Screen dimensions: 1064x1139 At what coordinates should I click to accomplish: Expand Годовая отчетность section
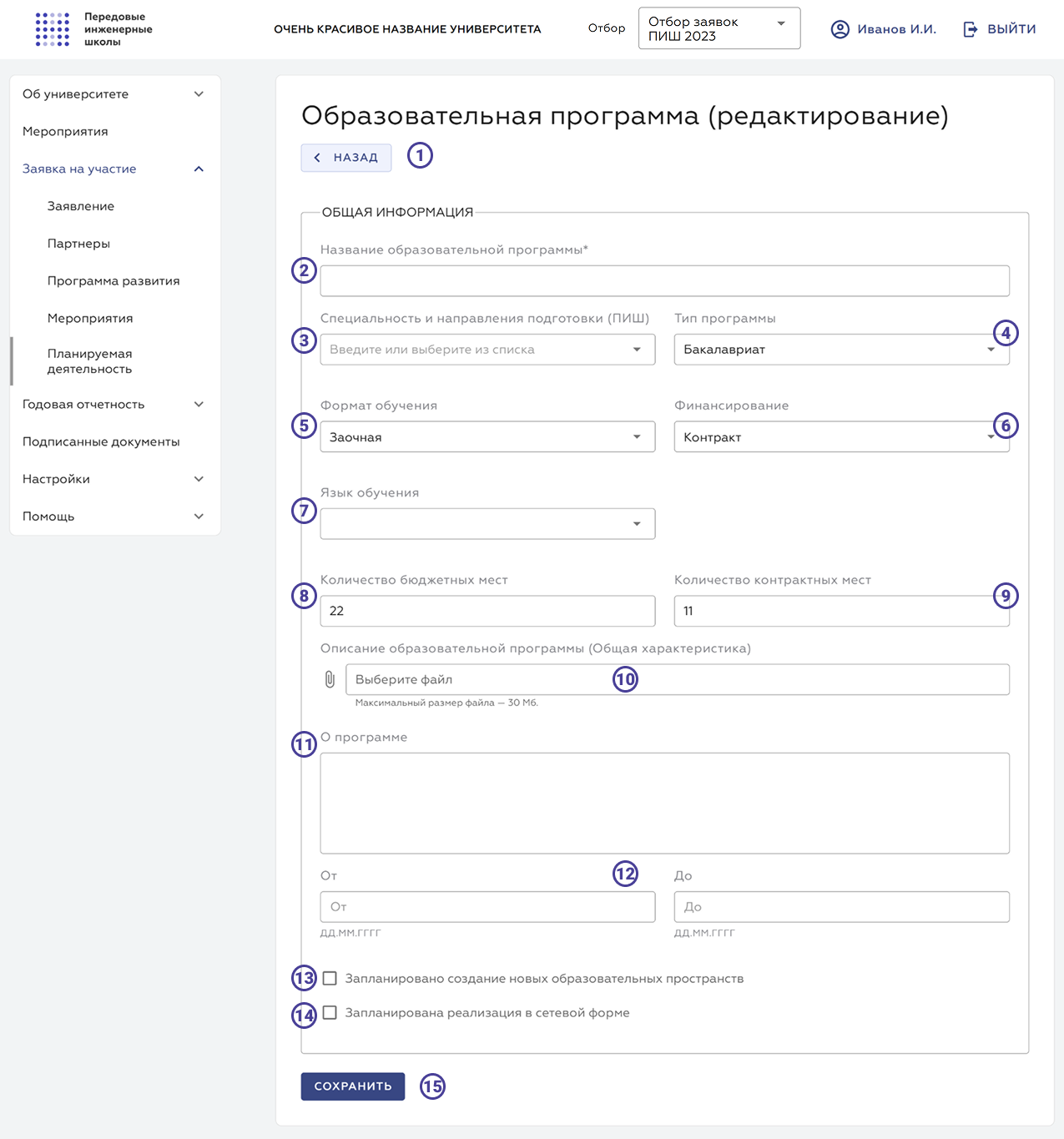pos(115,405)
